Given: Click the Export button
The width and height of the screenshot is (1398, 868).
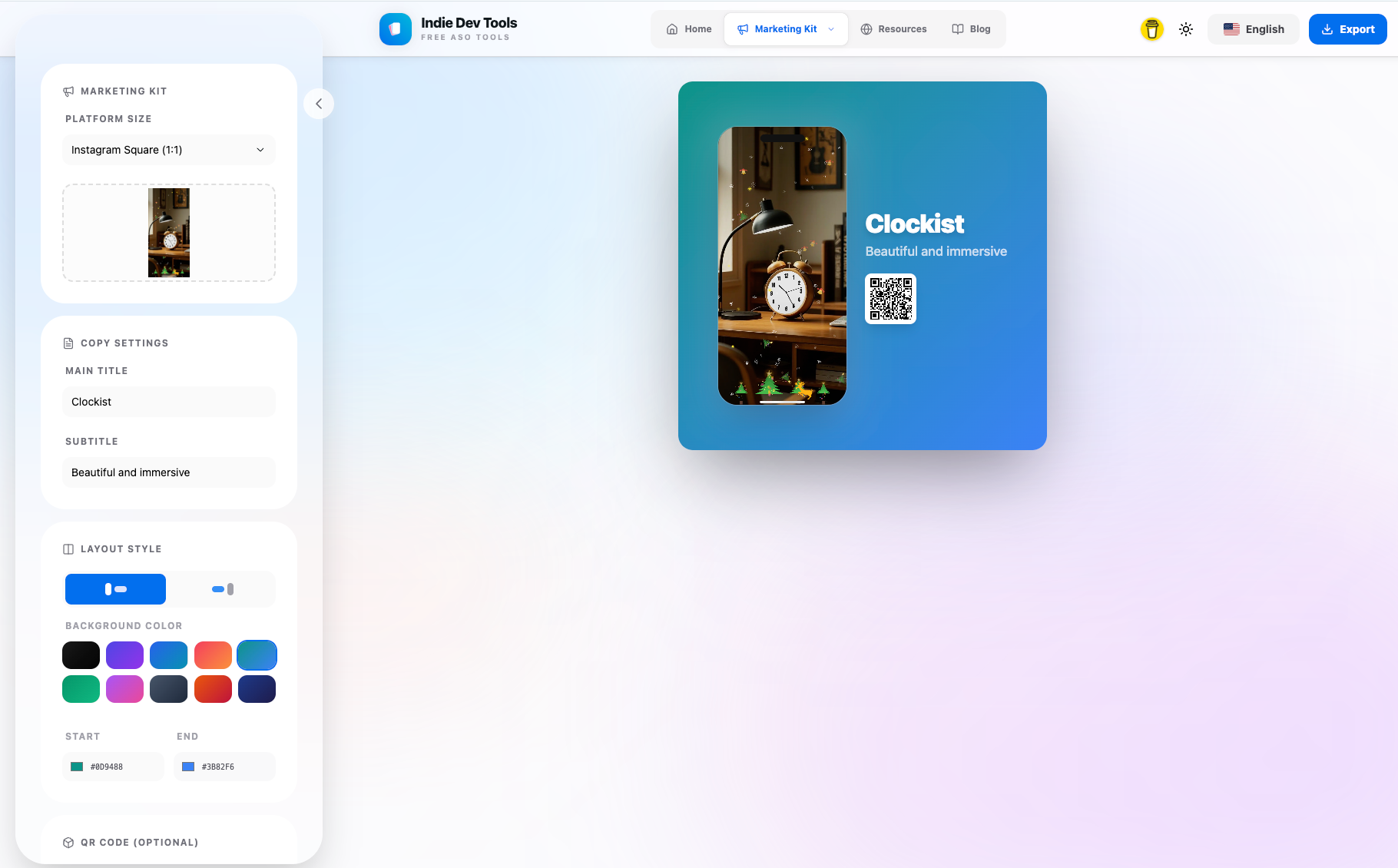Looking at the screenshot, I should click(1347, 28).
